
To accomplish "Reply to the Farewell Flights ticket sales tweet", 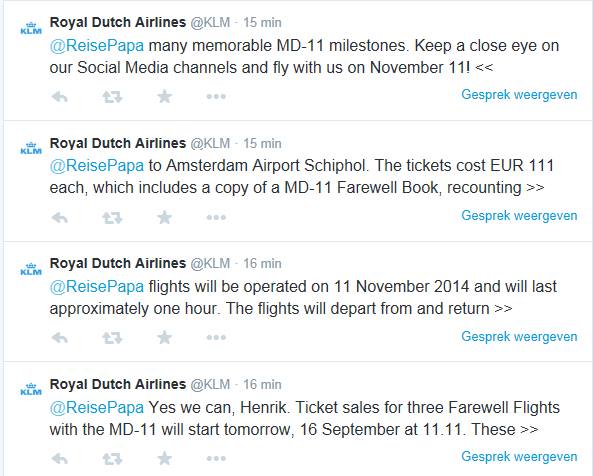I will 59,459.
